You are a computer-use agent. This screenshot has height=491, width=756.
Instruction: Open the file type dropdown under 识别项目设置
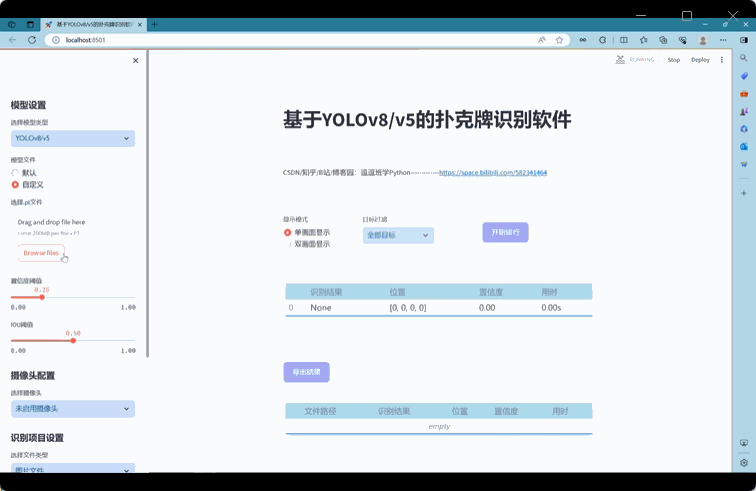point(73,468)
